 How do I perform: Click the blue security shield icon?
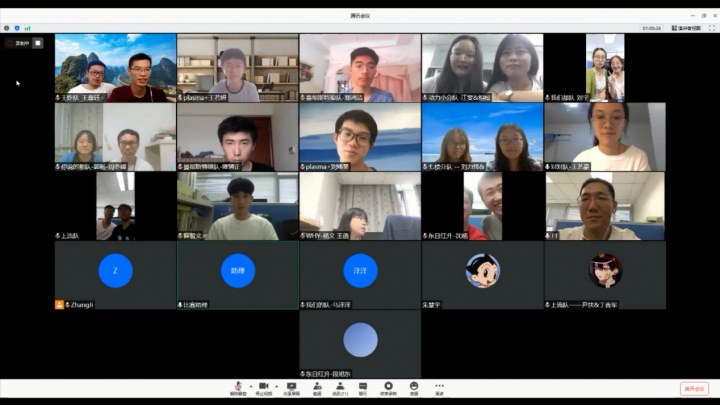tap(17, 28)
